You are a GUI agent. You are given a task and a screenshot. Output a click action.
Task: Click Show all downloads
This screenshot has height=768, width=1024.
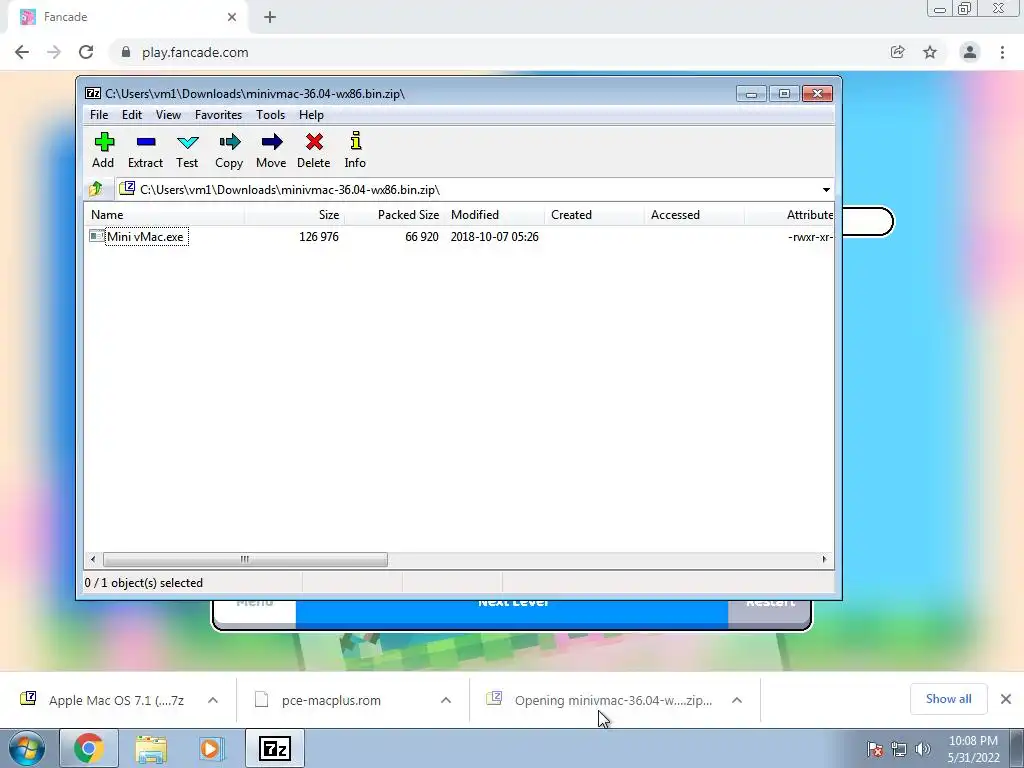pos(948,699)
